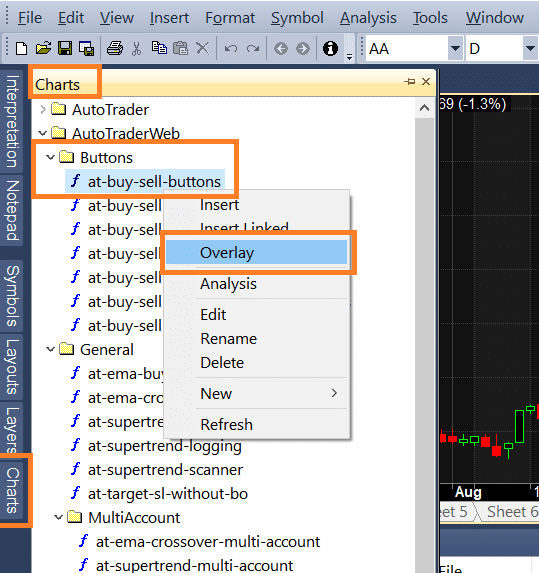Click the Copy toolbar icon
The width and height of the screenshot is (539, 573).
point(159,48)
